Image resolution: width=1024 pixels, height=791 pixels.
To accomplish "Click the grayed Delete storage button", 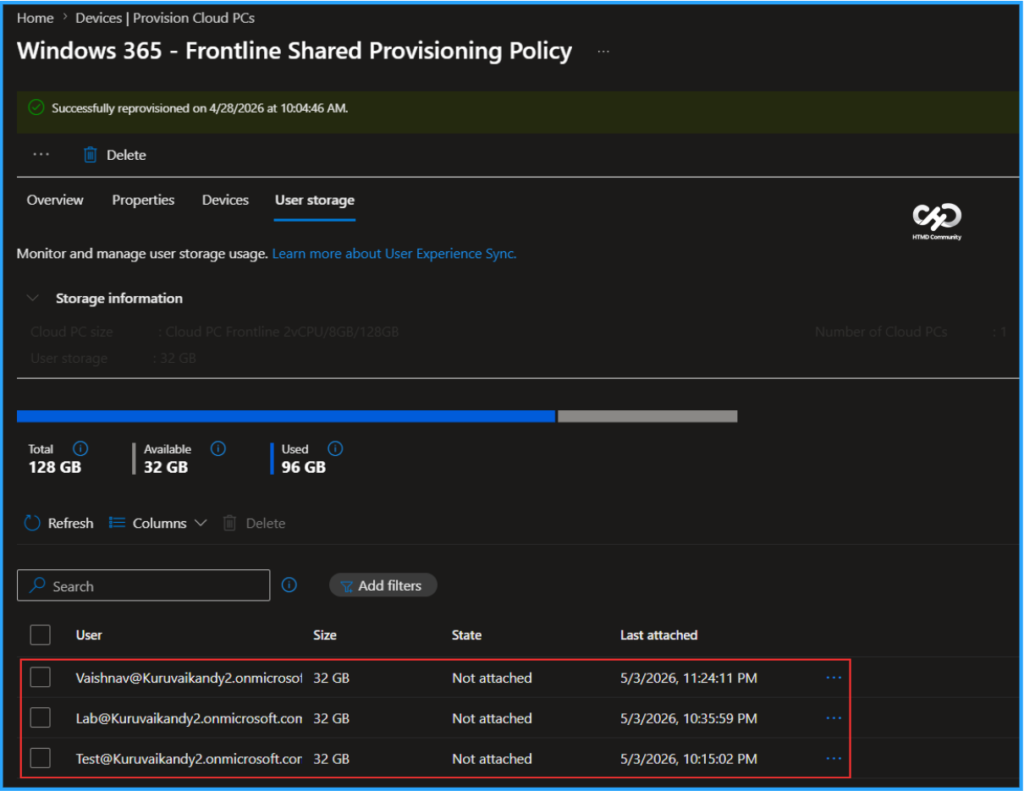I will click(255, 523).
